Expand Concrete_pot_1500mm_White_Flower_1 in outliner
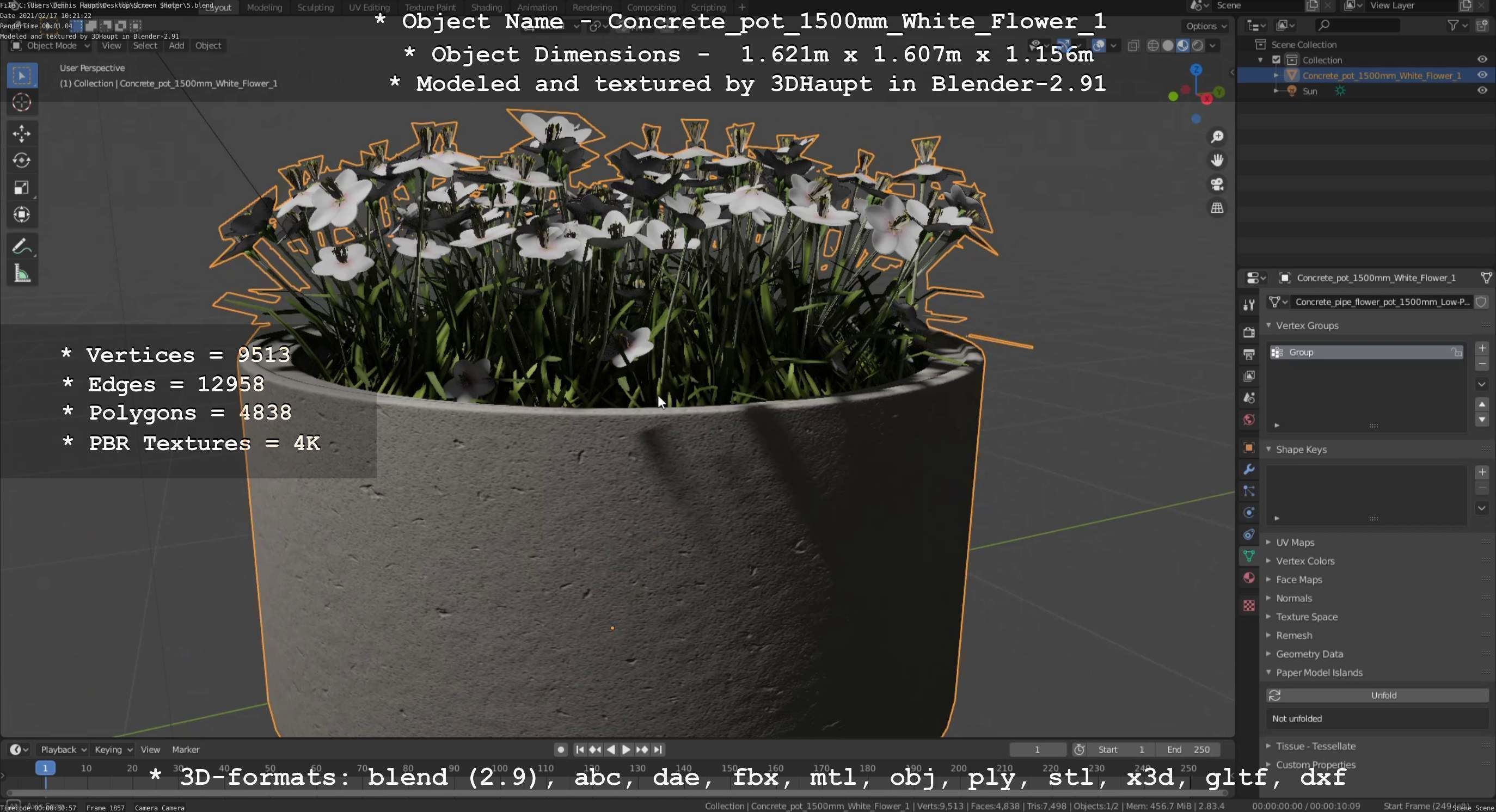The image size is (1496, 812). pyautogui.click(x=1276, y=76)
